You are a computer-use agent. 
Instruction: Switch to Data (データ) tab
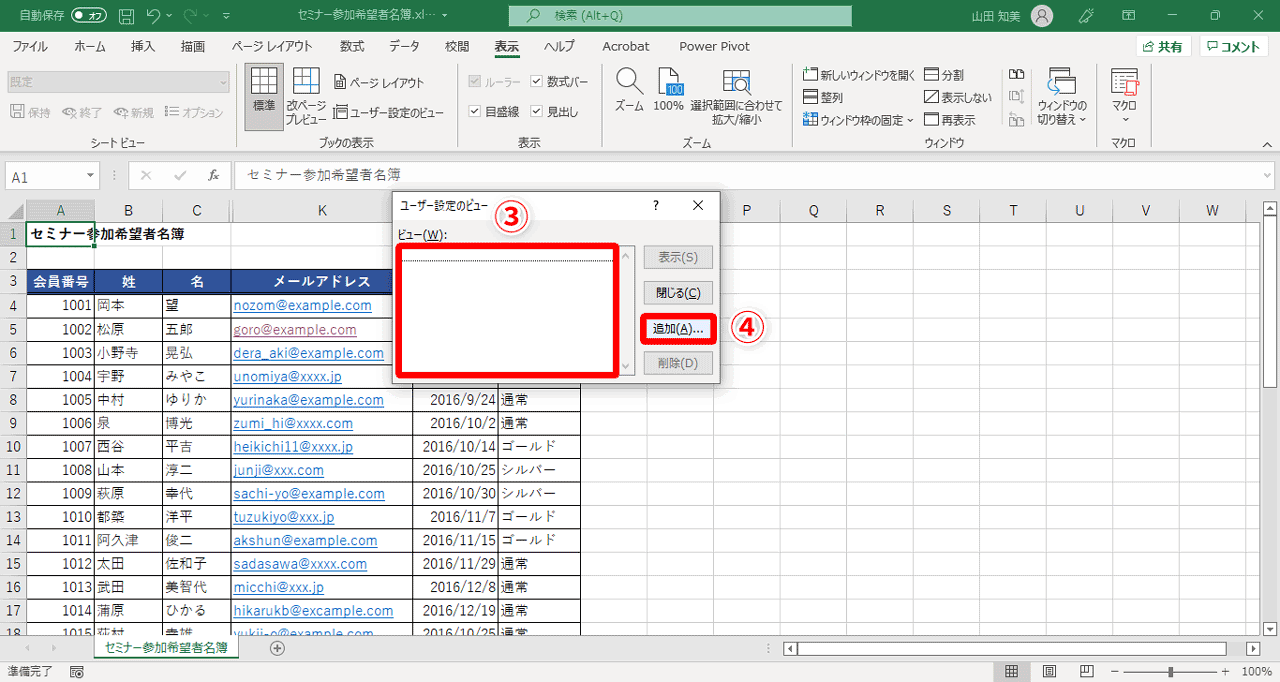click(x=404, y=46)
